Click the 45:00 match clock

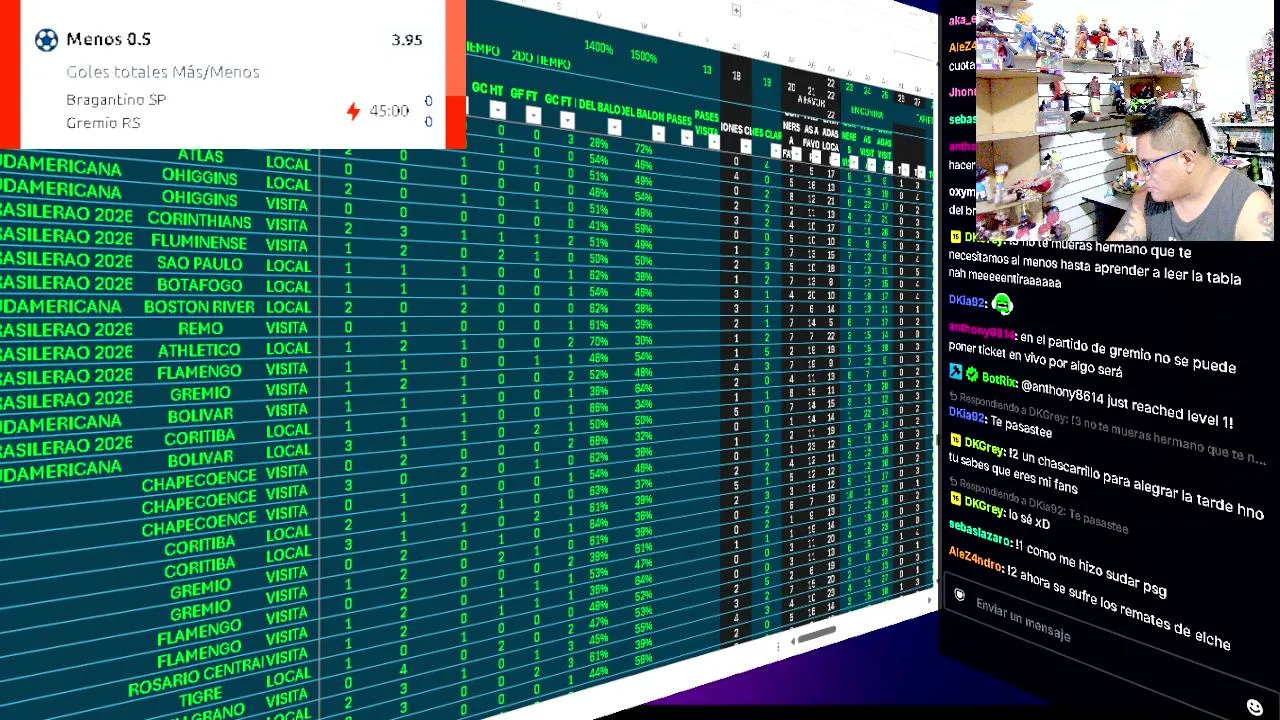pyautogui.click(x=389, y=111)
